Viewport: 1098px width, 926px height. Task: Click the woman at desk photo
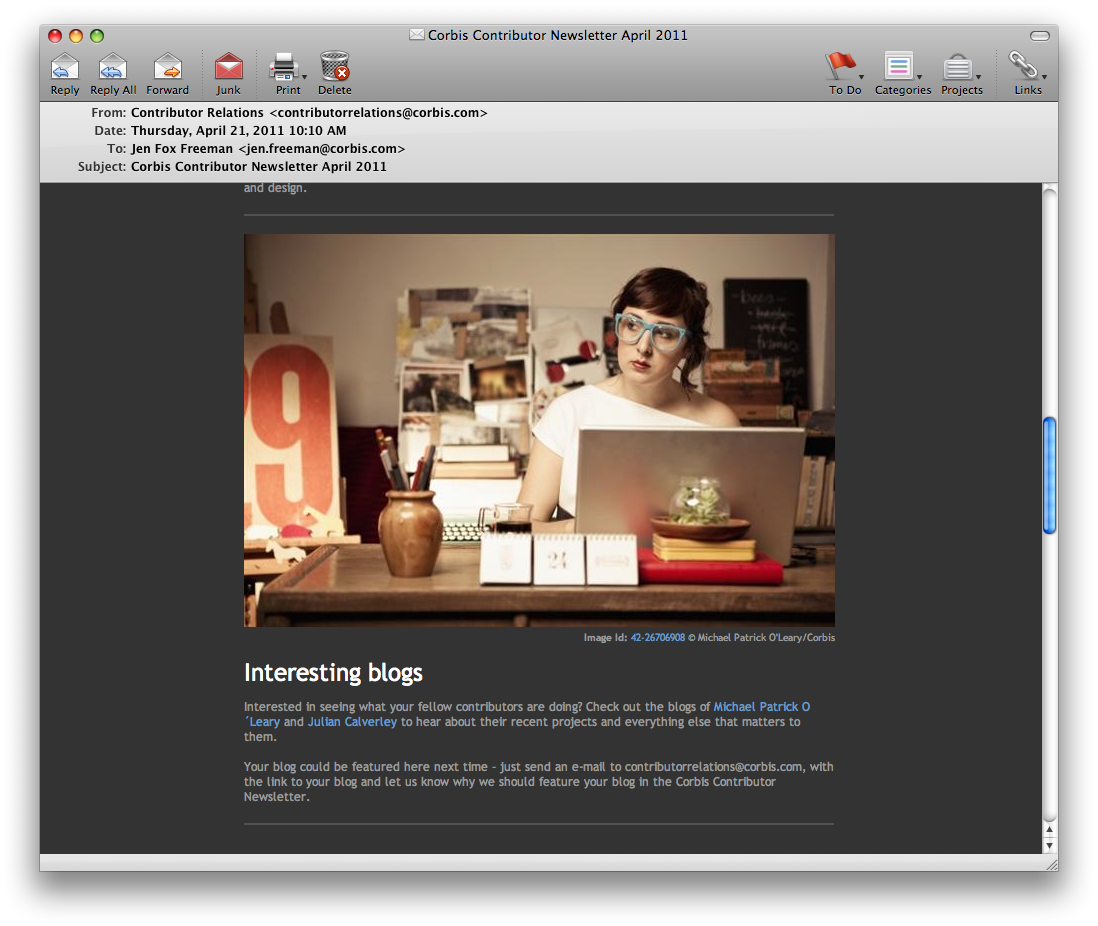pyautogui.click(x=539, y=430)
